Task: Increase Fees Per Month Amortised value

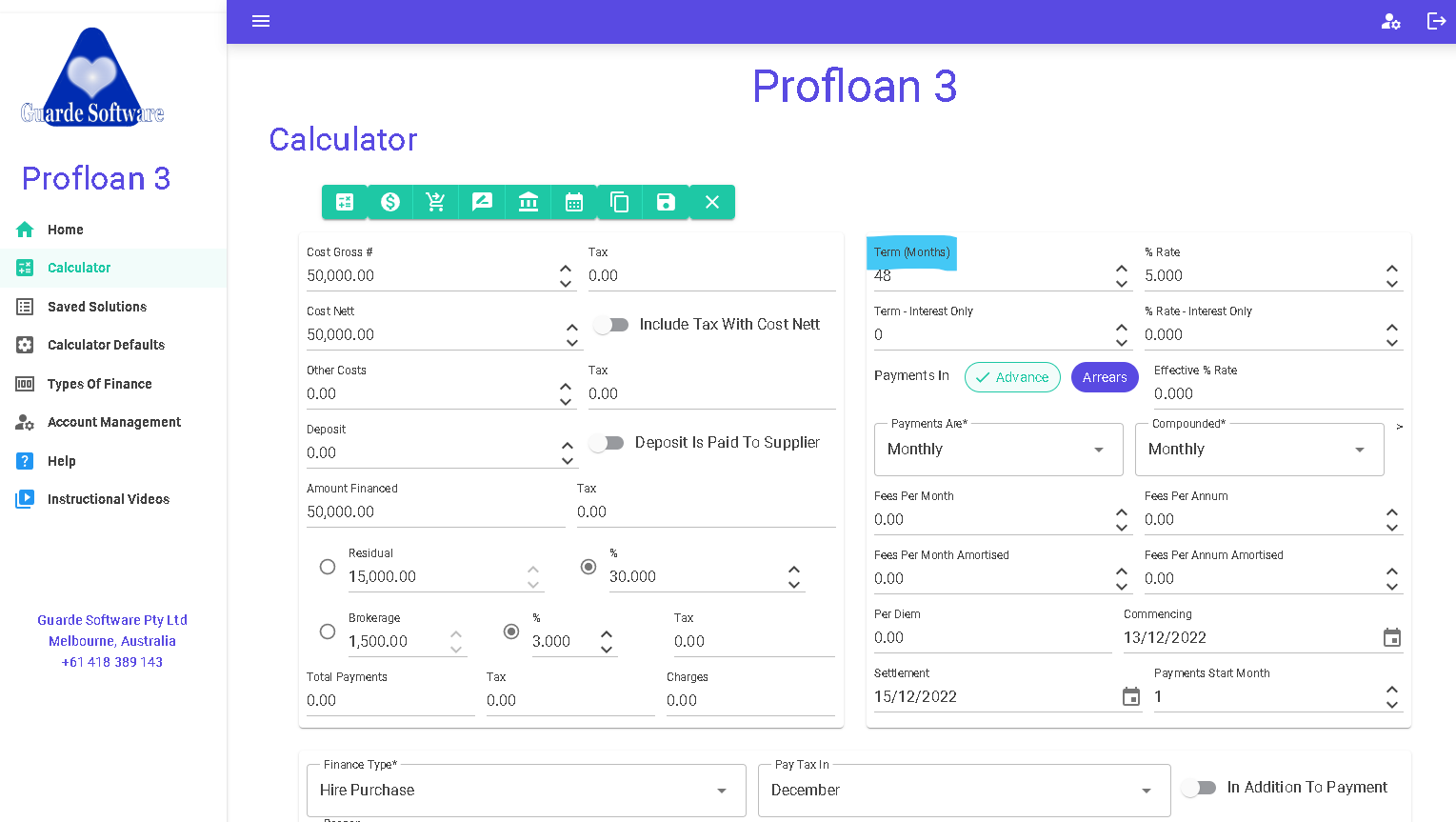Action: (x=1122, y=571)
